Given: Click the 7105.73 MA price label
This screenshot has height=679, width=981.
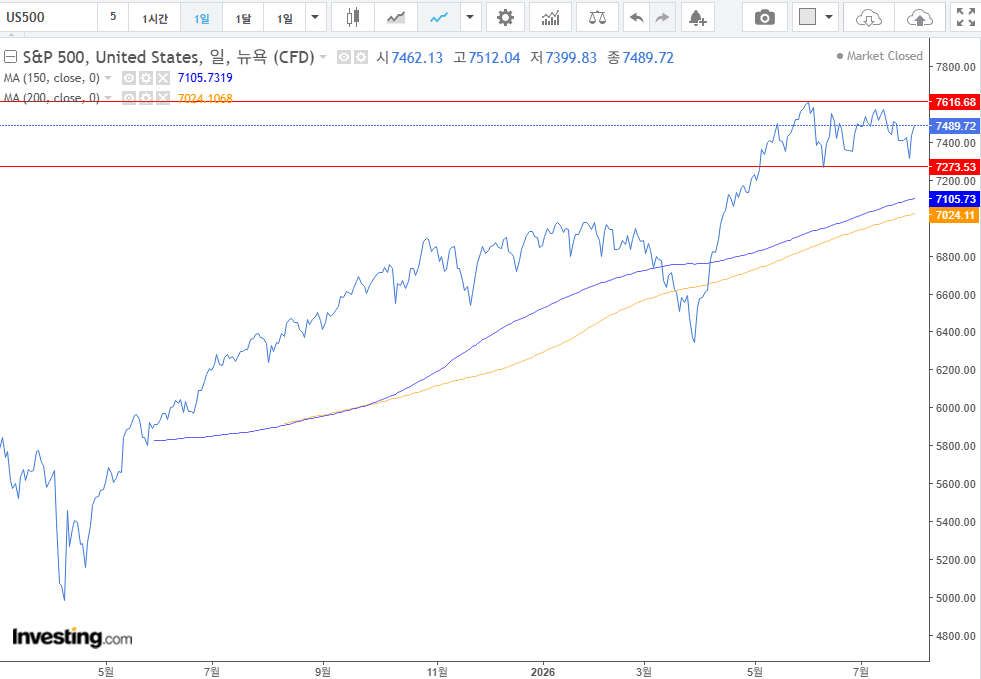Looking at the screenshot, I should [955, 199].
